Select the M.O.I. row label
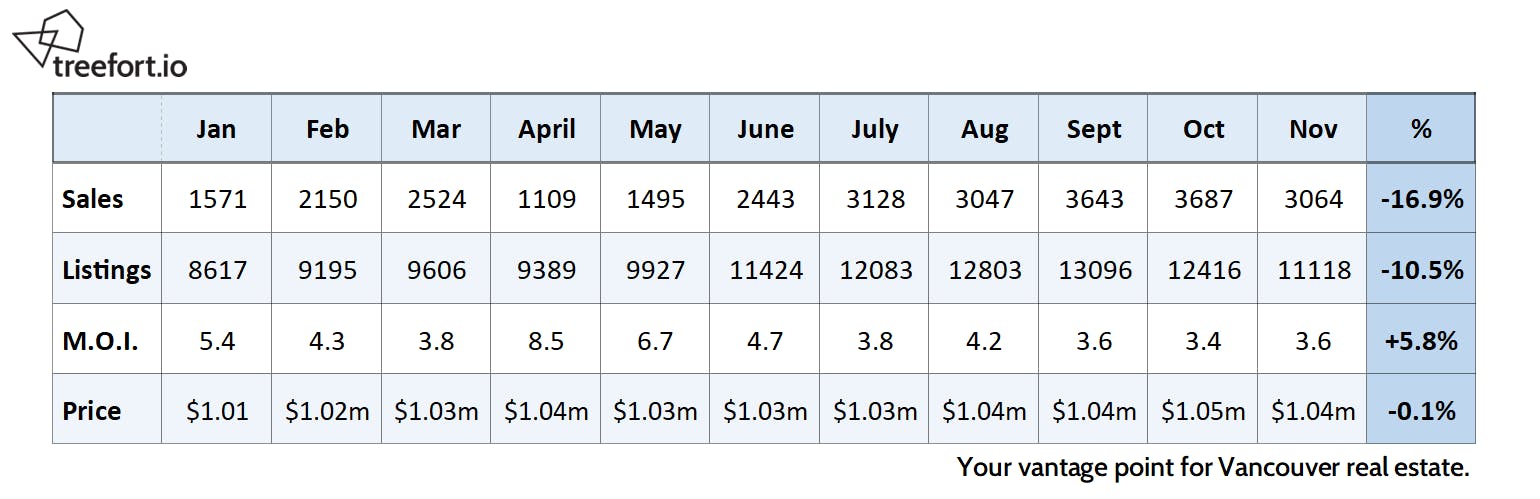This screenshot has height=499, width=1540. 100,341
